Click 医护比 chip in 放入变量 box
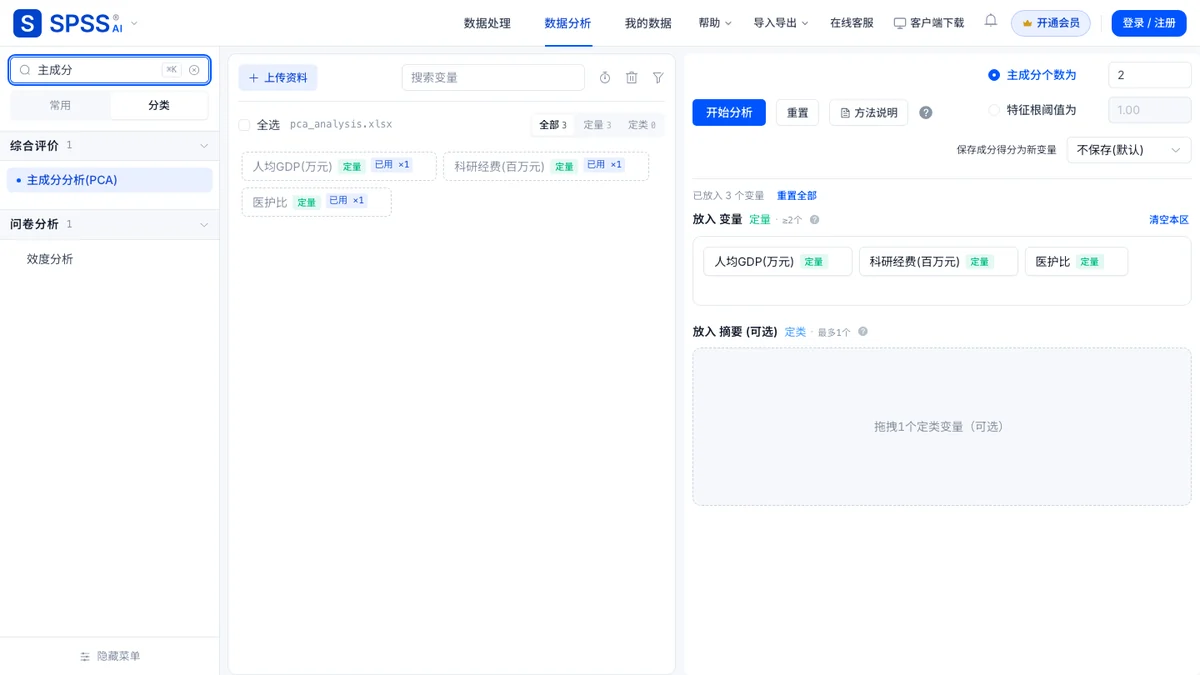 pyautogui.click(x=1076, y=262)
